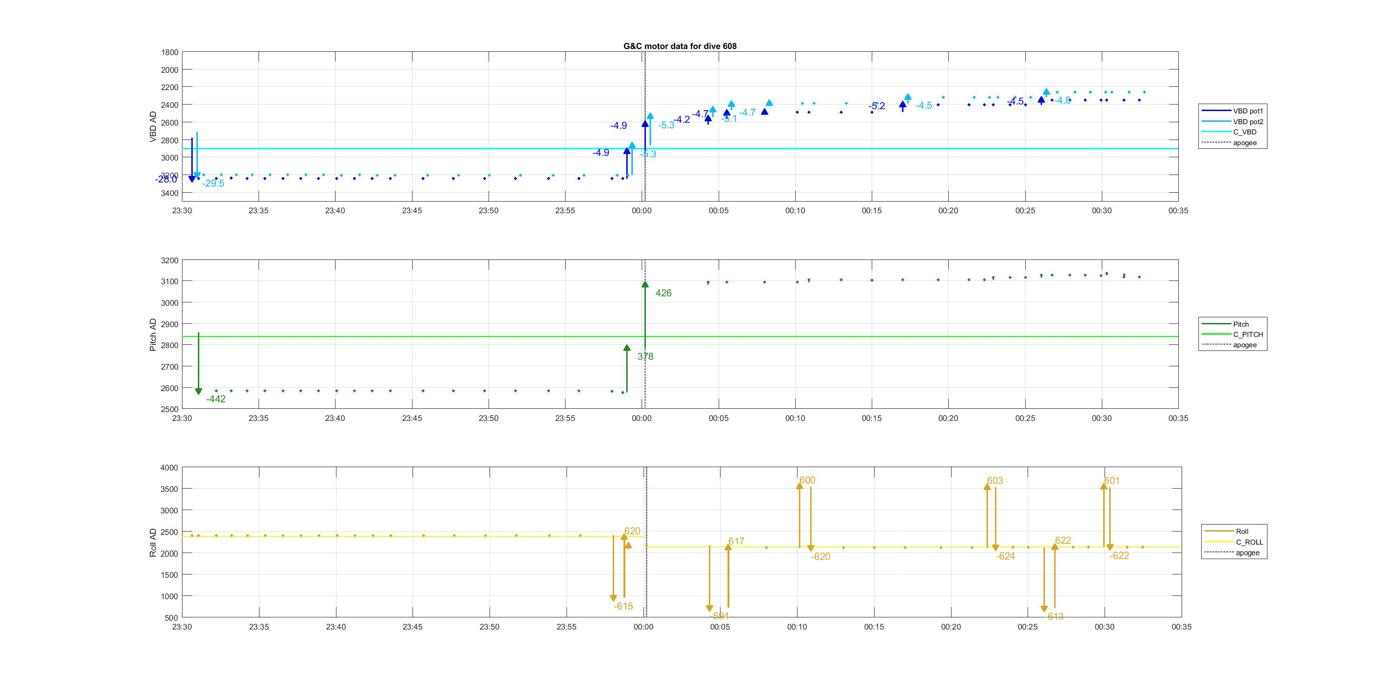This screenshot has height=693, width=1400.
Task: Click 'apogee' in the Roll plot legend
Action: pyautogui.click(x=1248, y=552)
